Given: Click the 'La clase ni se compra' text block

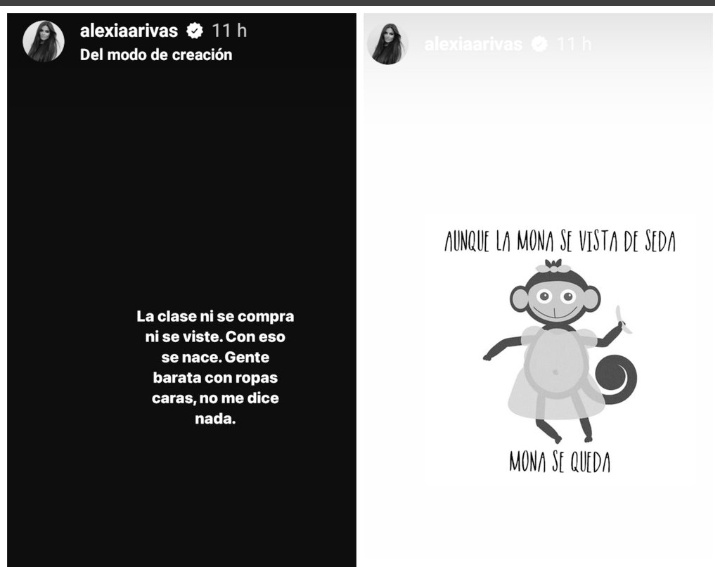Looking at the screenshot, I should pos(215,367).
